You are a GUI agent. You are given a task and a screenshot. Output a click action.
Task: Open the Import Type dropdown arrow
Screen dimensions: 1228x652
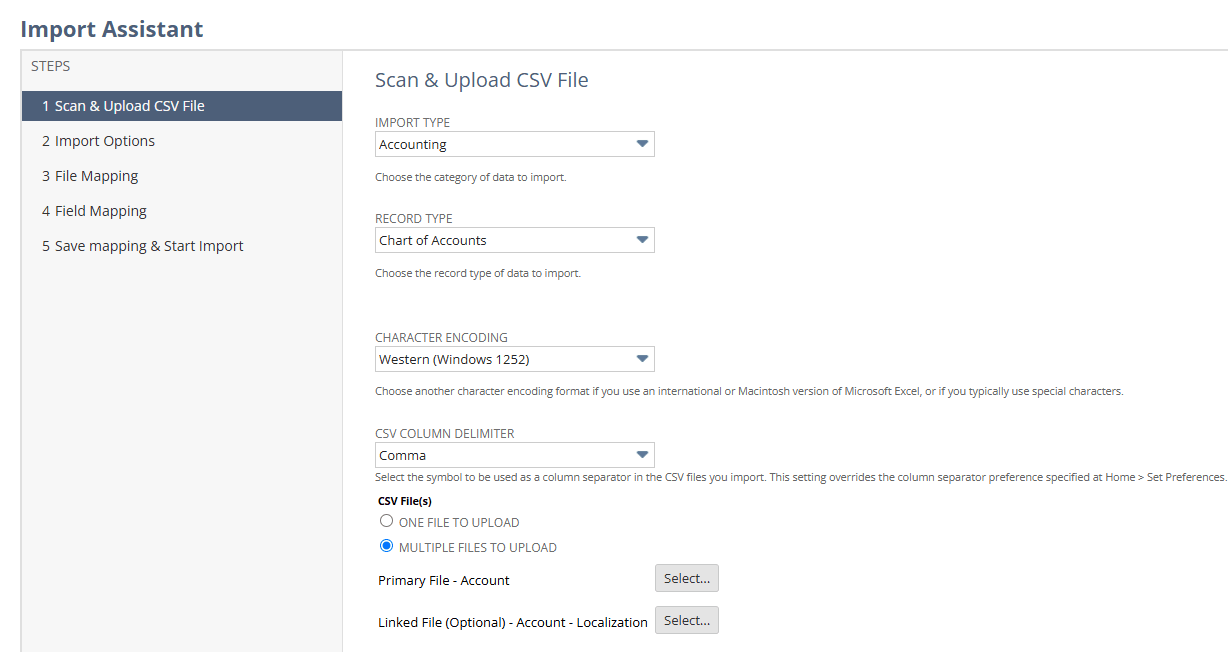coord(642,144)
